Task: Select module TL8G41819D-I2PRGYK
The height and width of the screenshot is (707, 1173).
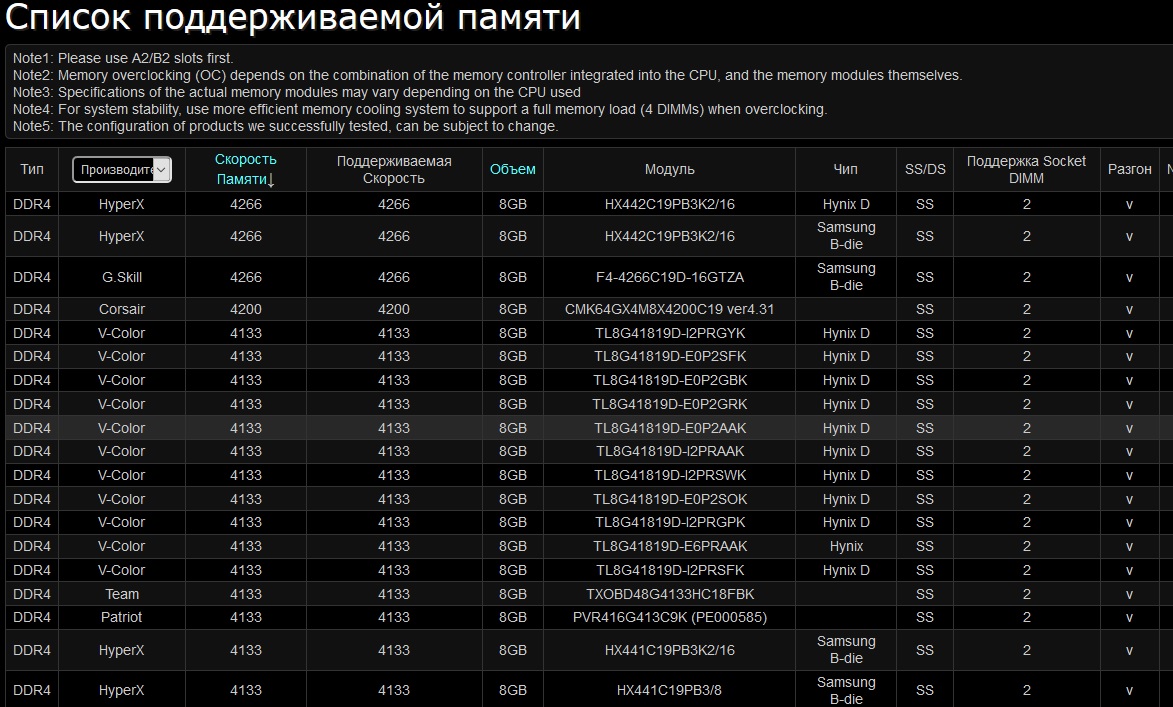Action: pos(670,333)
